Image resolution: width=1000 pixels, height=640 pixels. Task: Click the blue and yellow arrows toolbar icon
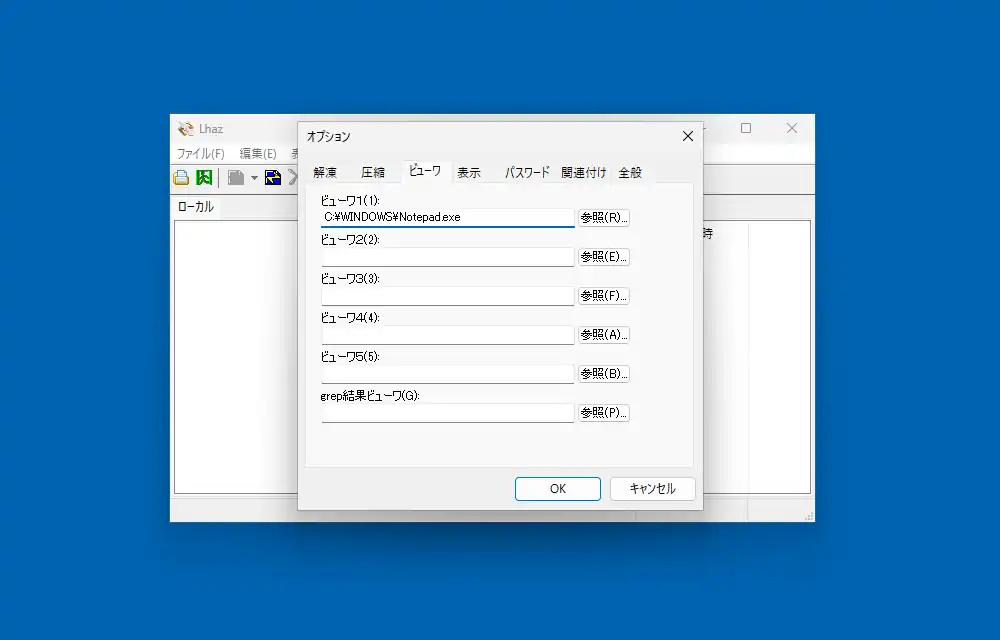272,178
